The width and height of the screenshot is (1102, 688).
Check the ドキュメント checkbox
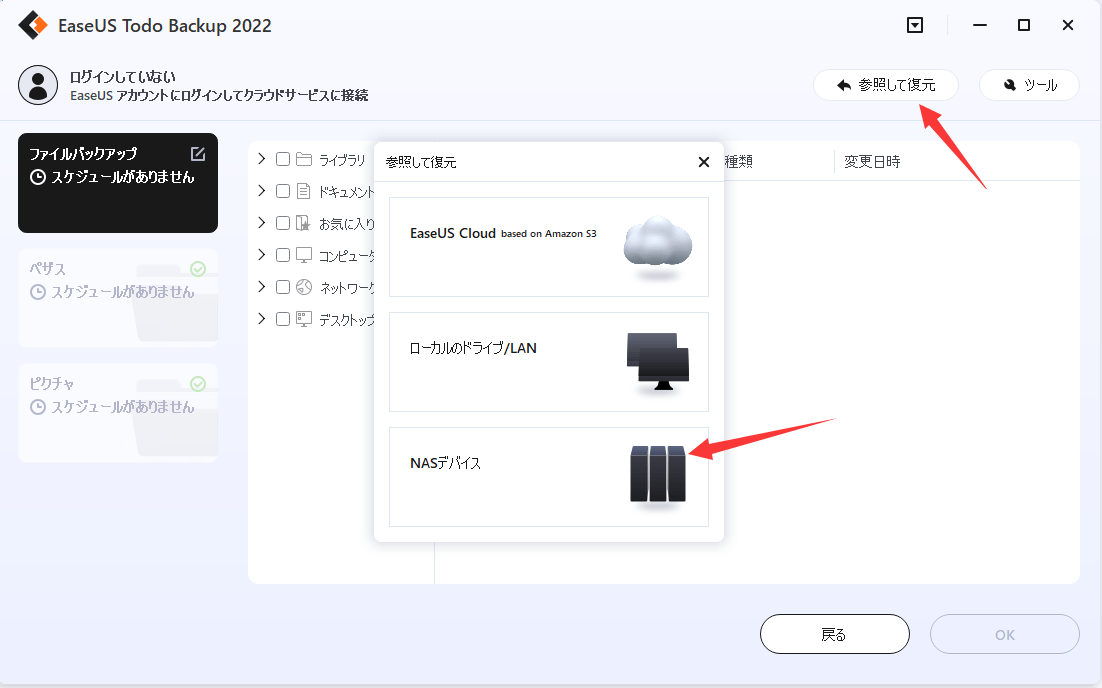(x=283, y=191)
